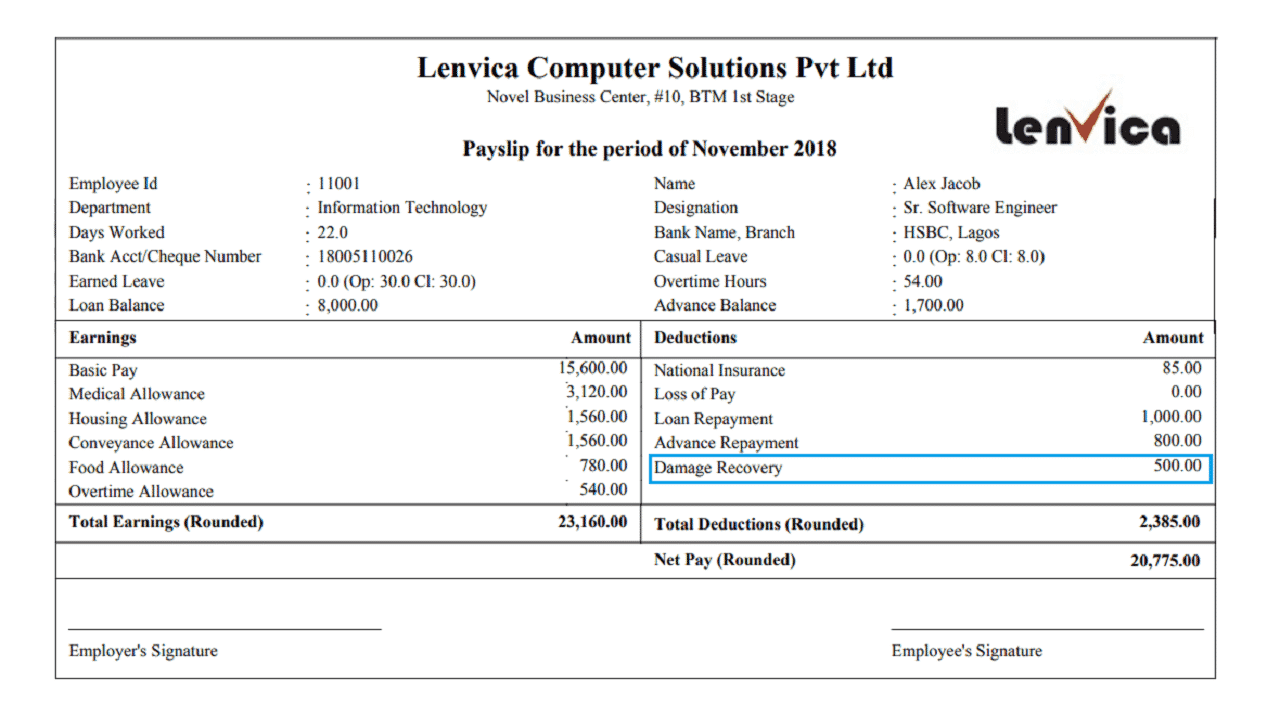Screen dimensions: 1280x720
Task: Click the 'Loss of Pay' label
Action: [x=695, y=395]
